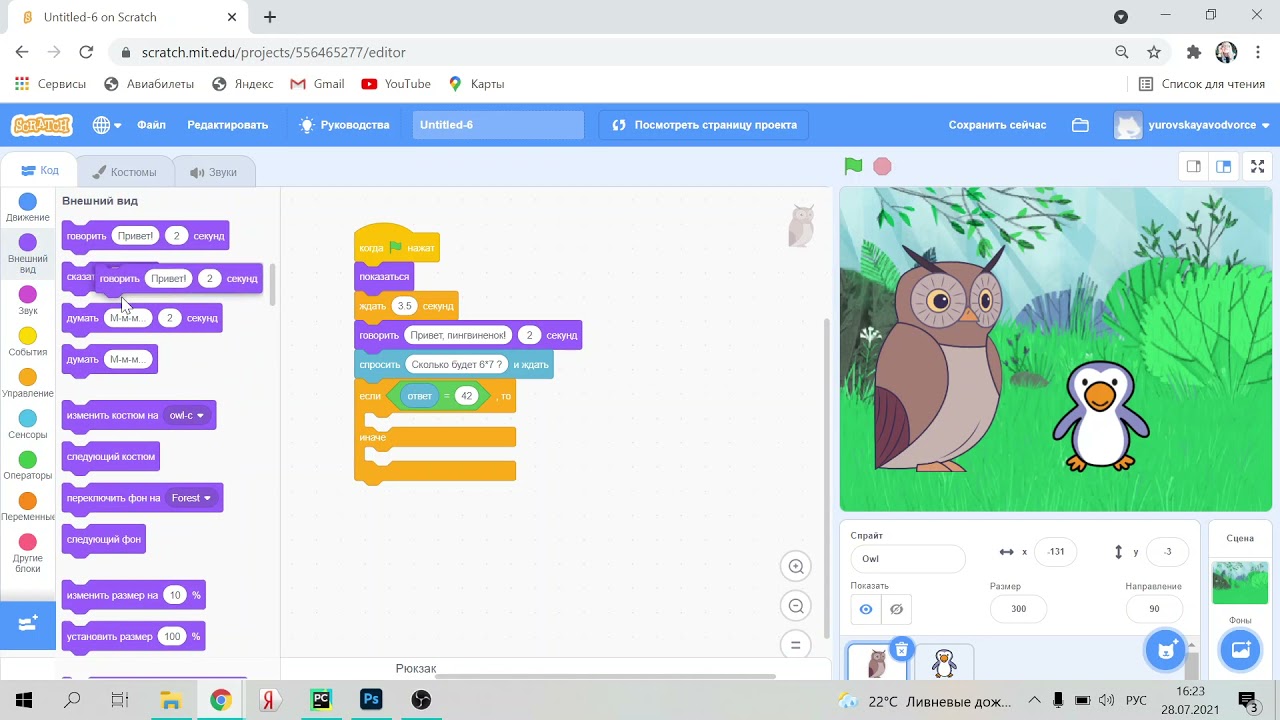Select the Переменные blocks category
Screen dimensions: 1280x720
[28, 507]
